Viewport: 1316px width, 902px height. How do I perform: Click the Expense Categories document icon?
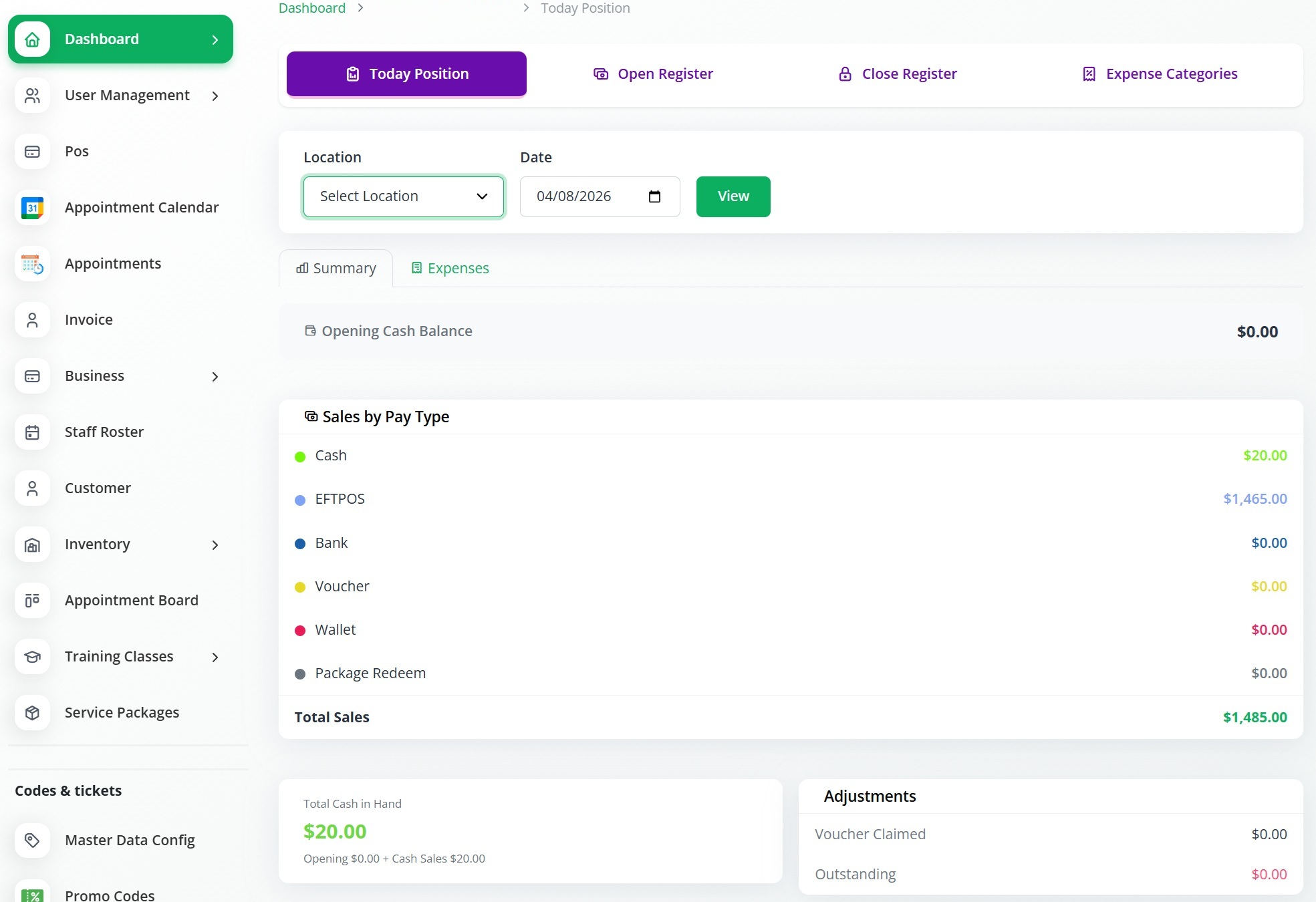point(1089,74)
